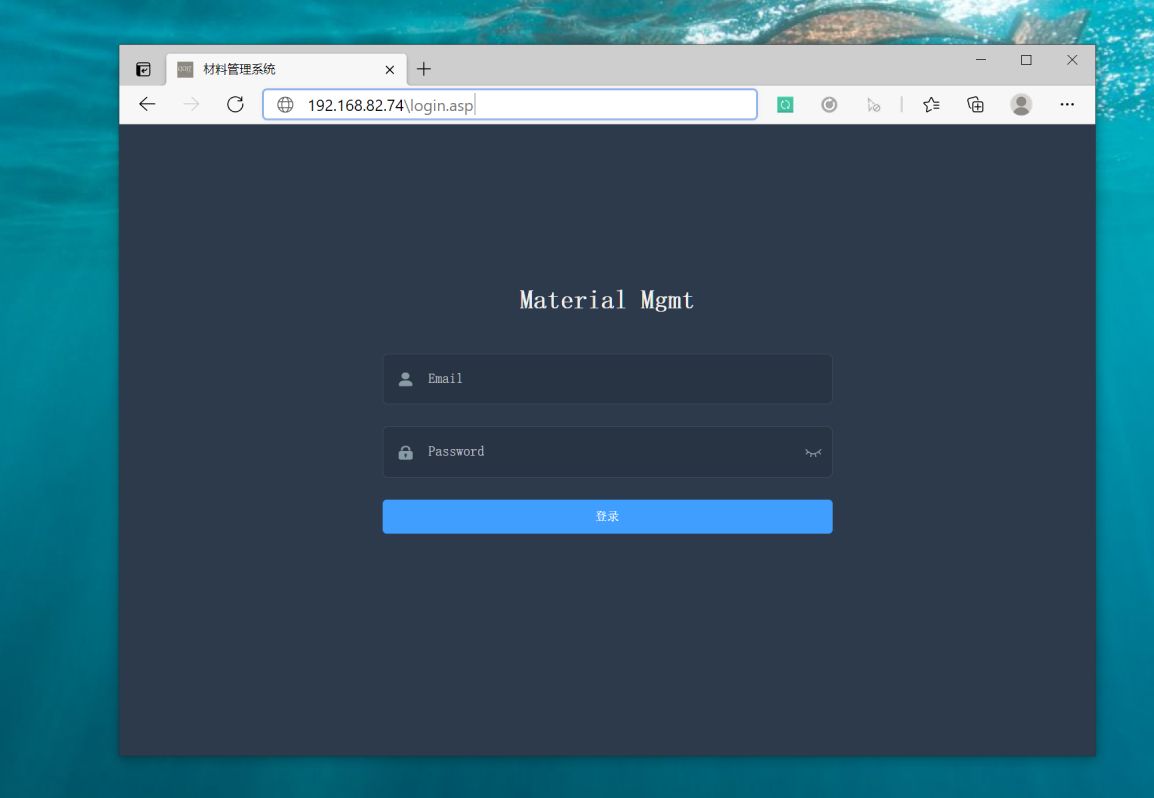Close the 材料管理系统 tab
The height and width of the screenshot is (798, 1154).
coord(390,70)
